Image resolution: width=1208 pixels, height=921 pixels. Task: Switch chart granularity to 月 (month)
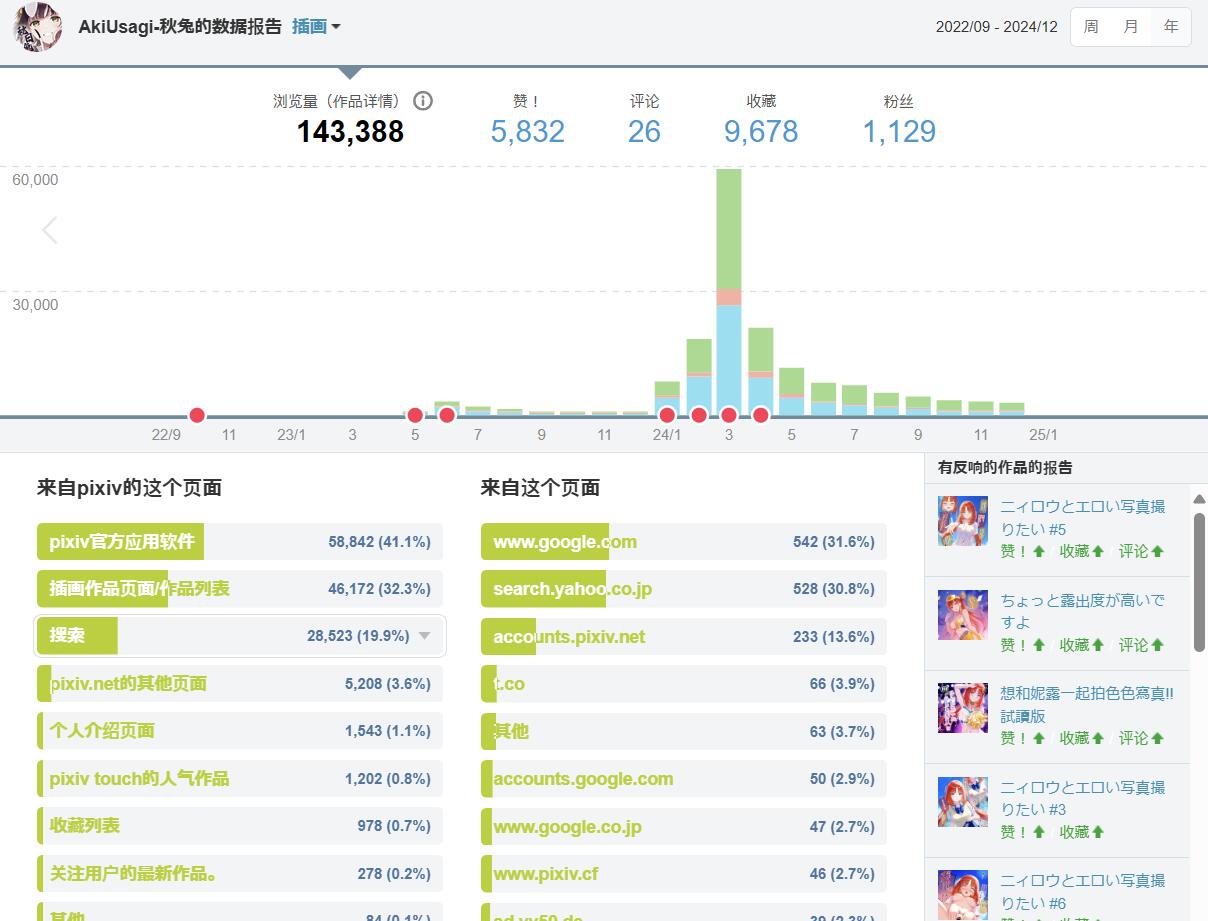1131,27
